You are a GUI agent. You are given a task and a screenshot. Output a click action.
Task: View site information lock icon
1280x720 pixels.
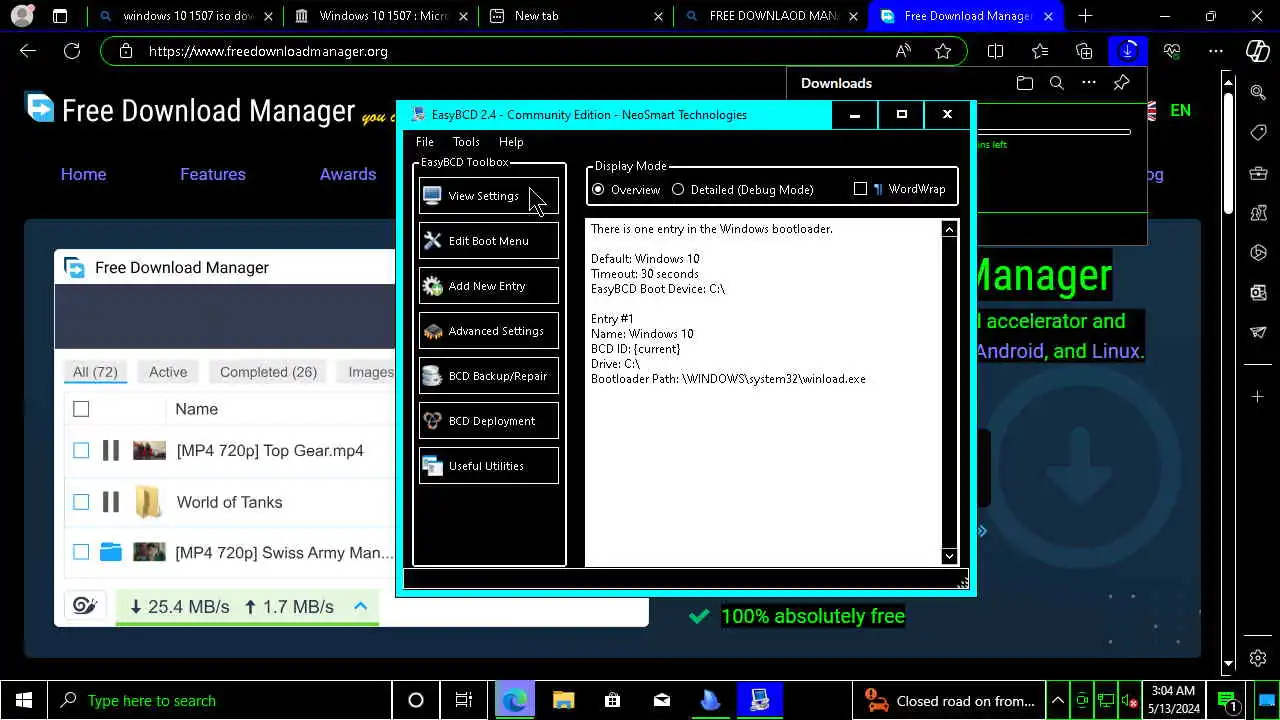click(125, 51)
